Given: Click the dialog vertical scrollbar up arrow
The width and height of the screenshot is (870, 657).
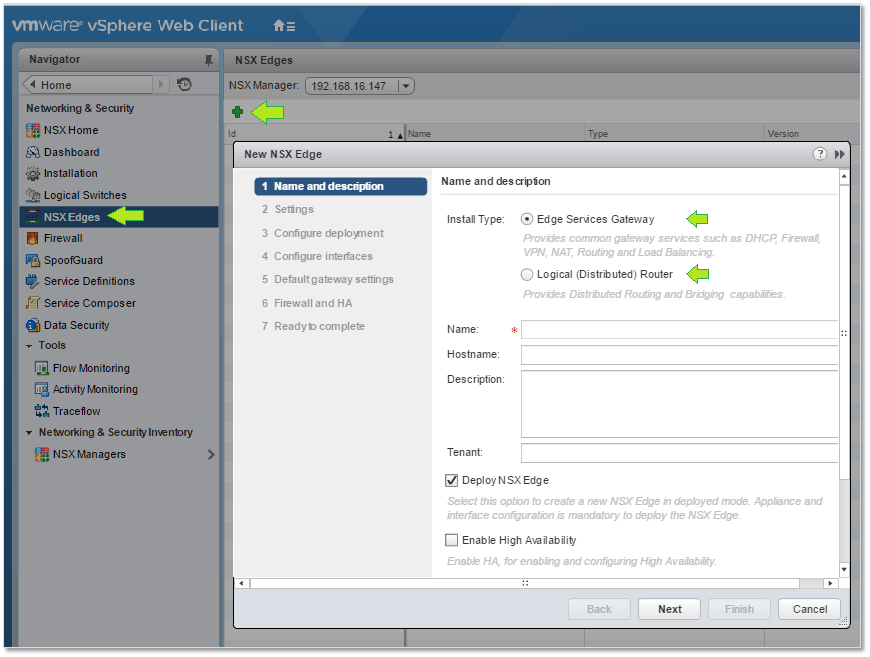Looking at the screenshot, I should 844,176.
